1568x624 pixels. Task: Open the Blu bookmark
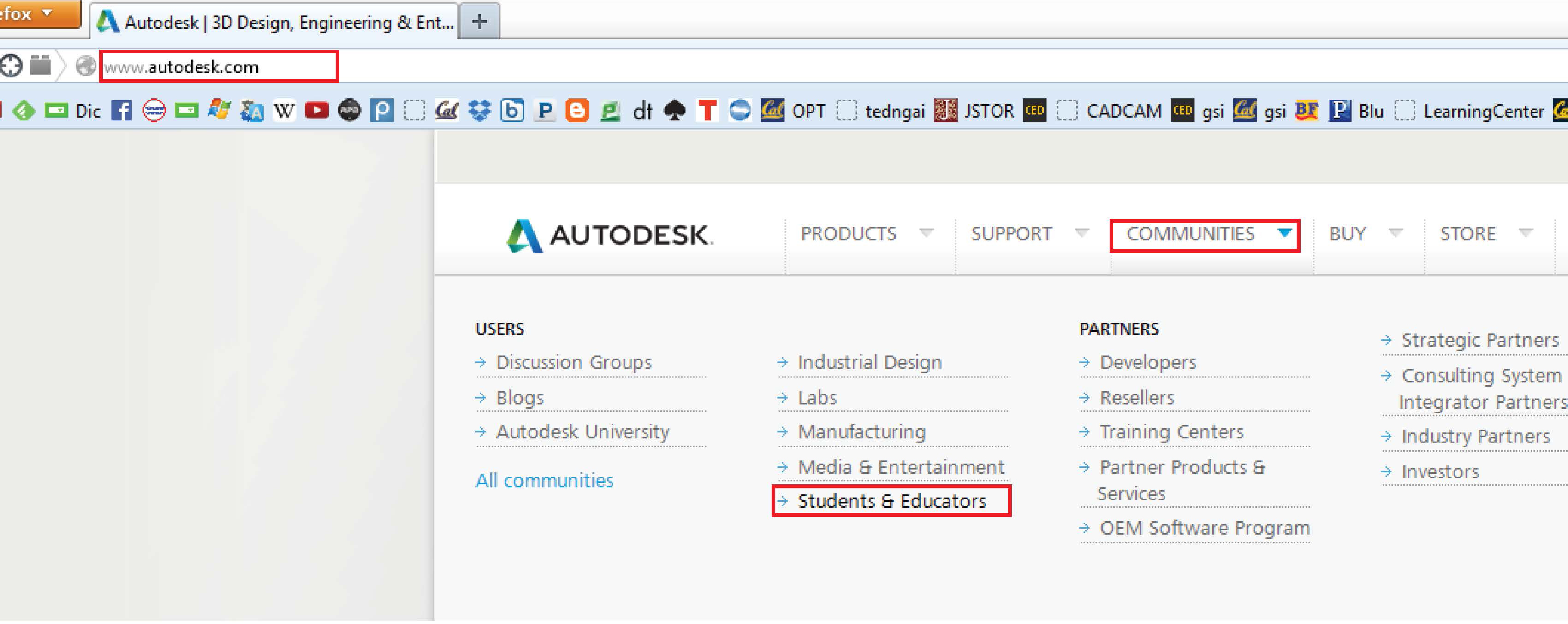[x=1356, y=112]
